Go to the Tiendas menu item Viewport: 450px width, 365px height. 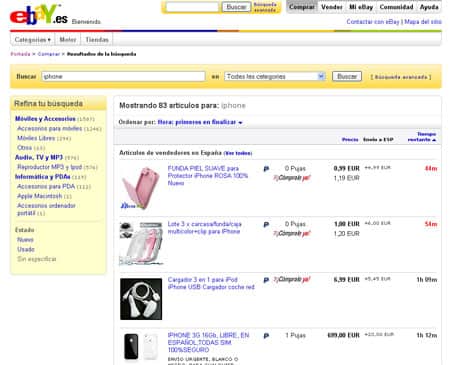97,40
